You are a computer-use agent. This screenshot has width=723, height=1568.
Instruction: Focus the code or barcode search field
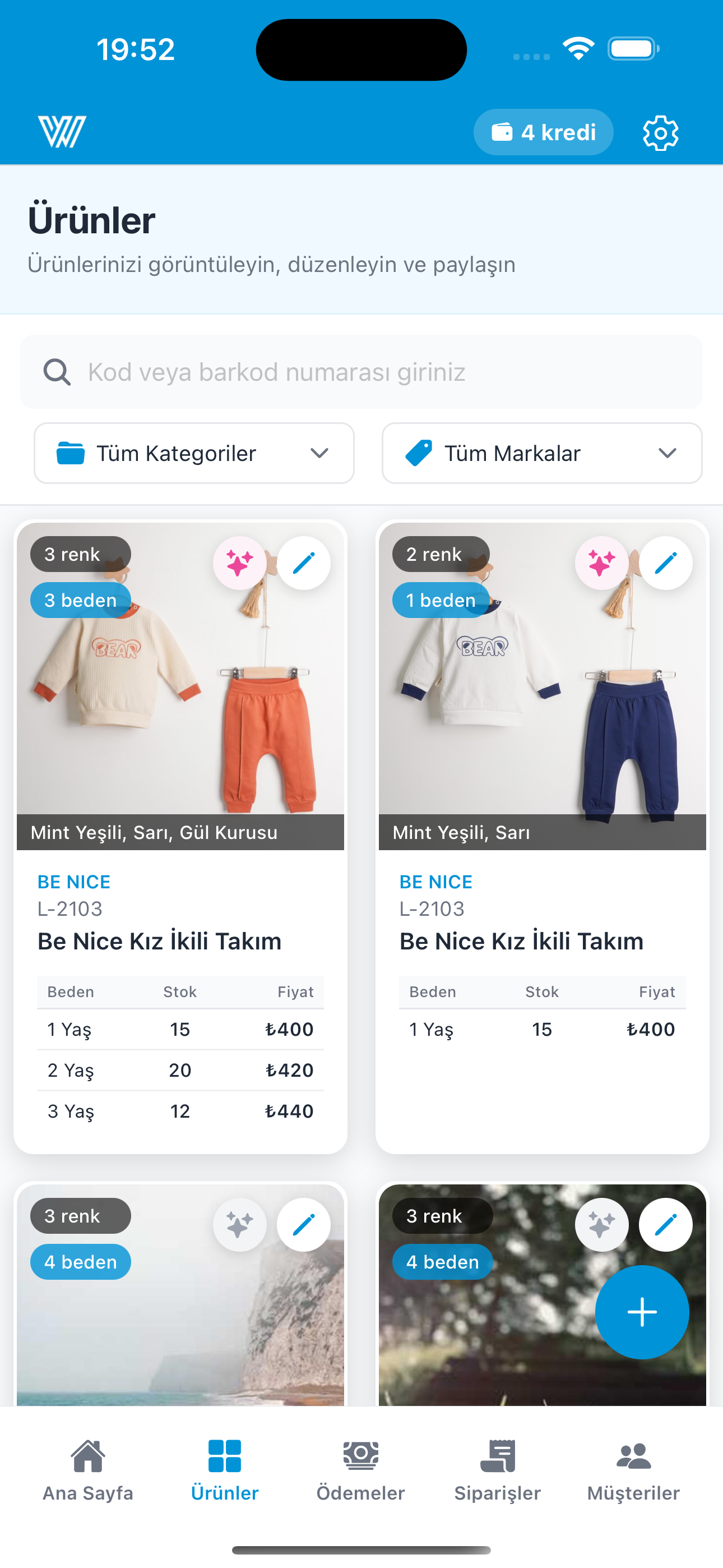(x=361, y=372)
